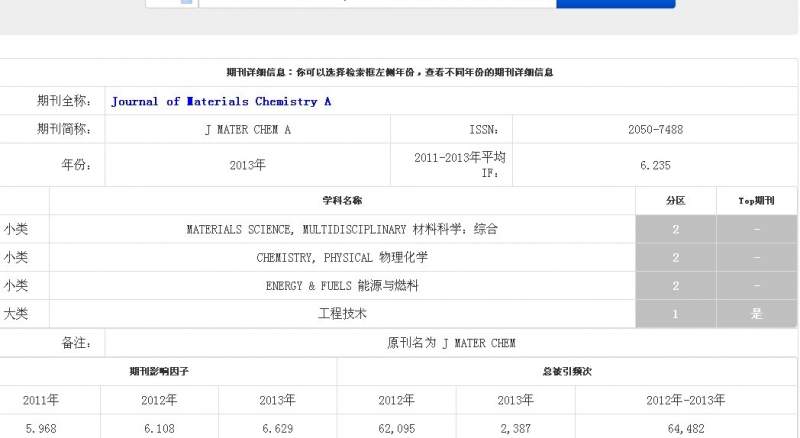The width and height of the screenshot is (800, 438).
Task: Select CHEMISTRY, PHYSICAL 物理化学 row text
Action: 342,257
